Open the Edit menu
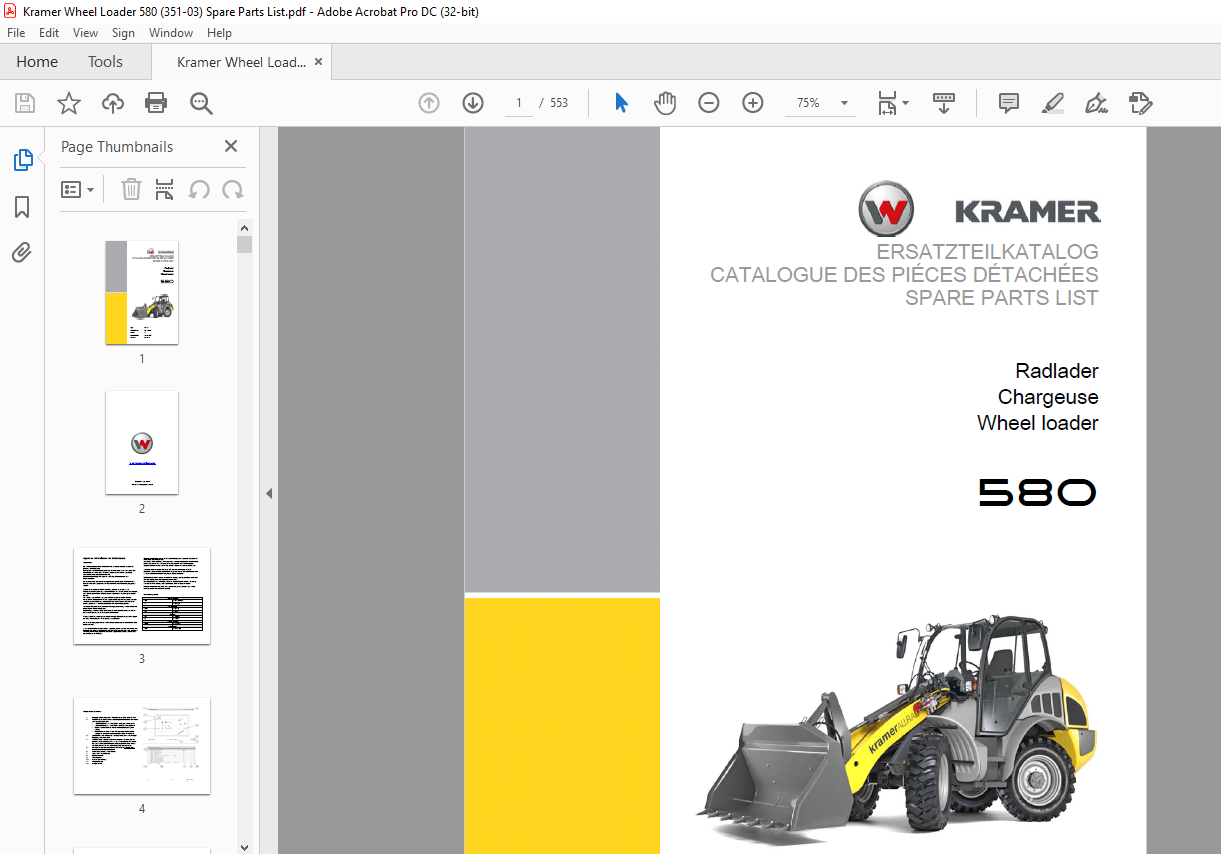 (x=49, y=33)
